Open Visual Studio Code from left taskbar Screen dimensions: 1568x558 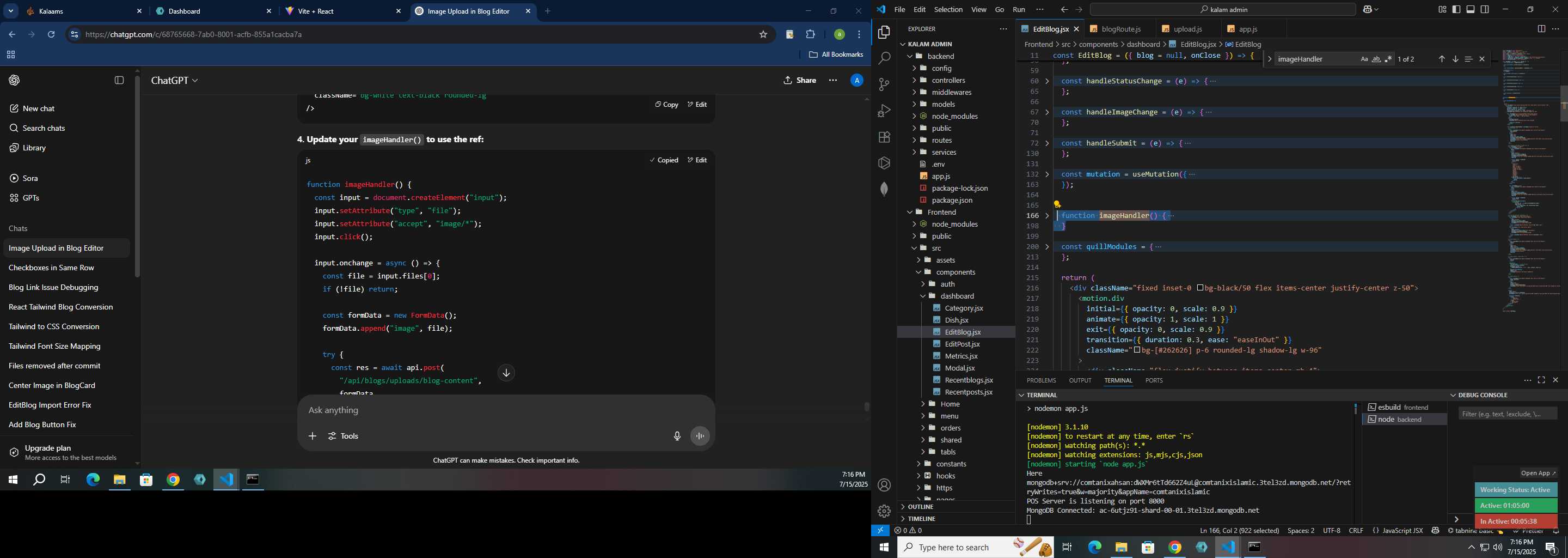pos(226,480)
